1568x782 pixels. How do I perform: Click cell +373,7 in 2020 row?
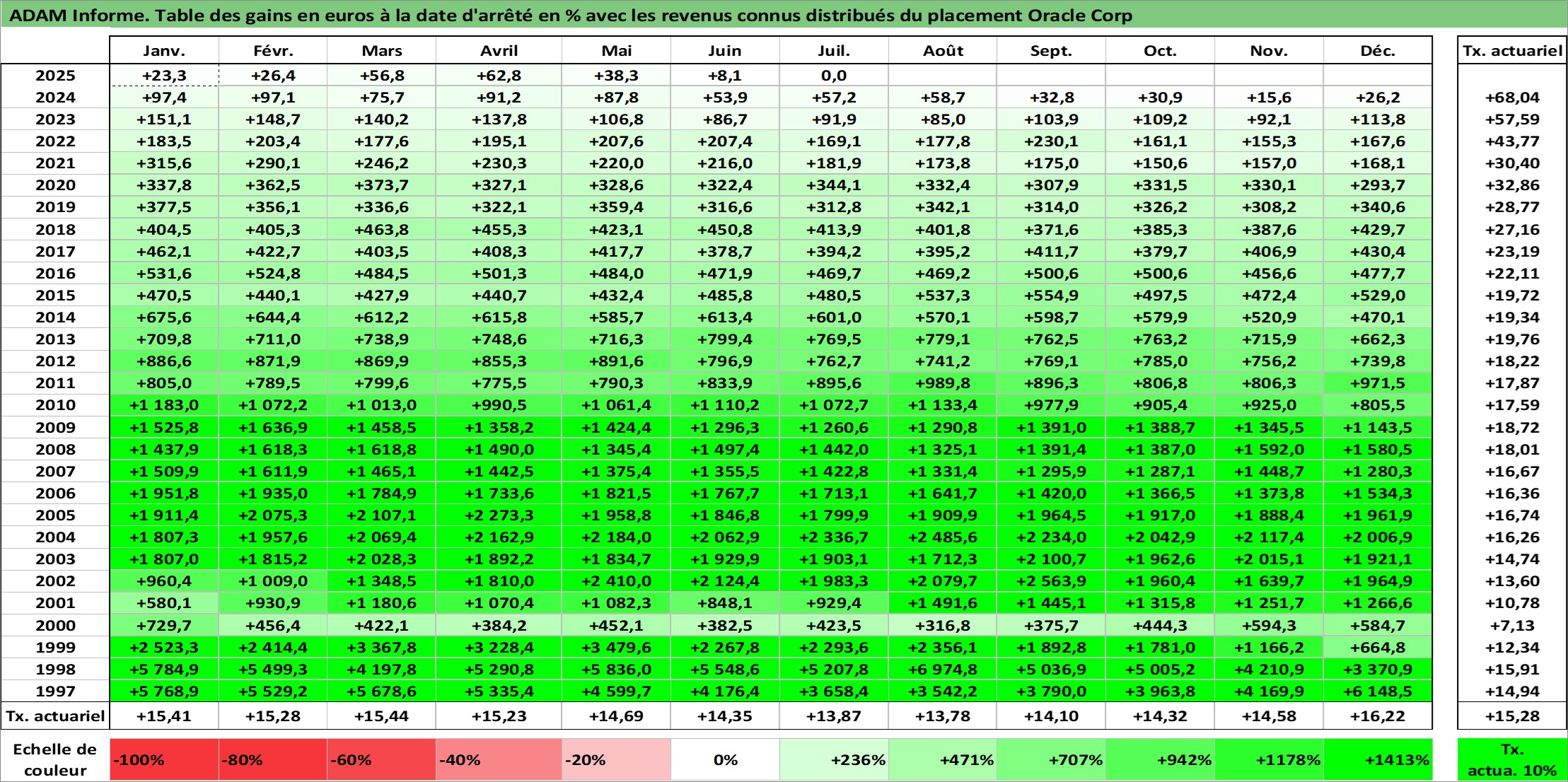coord(381,185)
